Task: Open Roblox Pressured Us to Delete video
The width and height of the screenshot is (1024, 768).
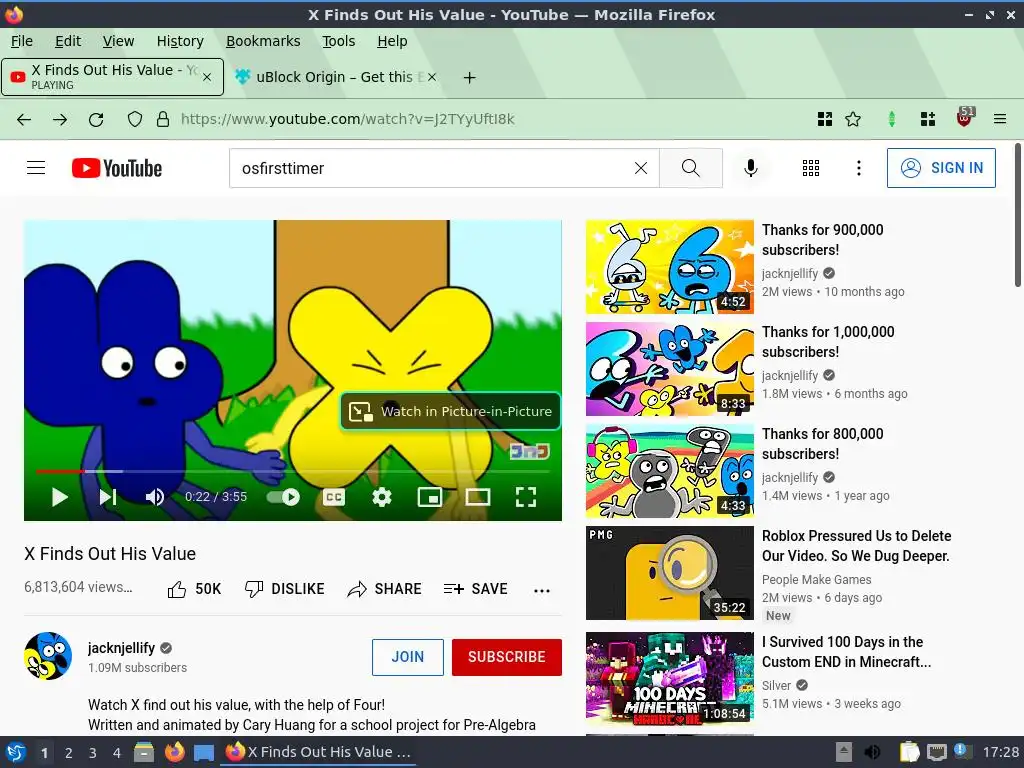Action: (856, 546)
